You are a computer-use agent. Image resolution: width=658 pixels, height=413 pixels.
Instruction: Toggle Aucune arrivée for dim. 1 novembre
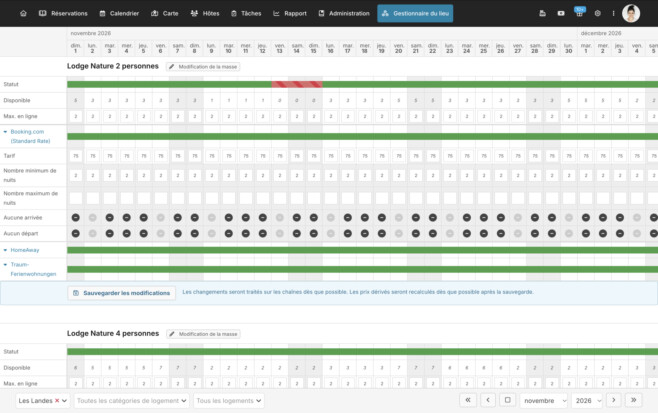point(76,217)
